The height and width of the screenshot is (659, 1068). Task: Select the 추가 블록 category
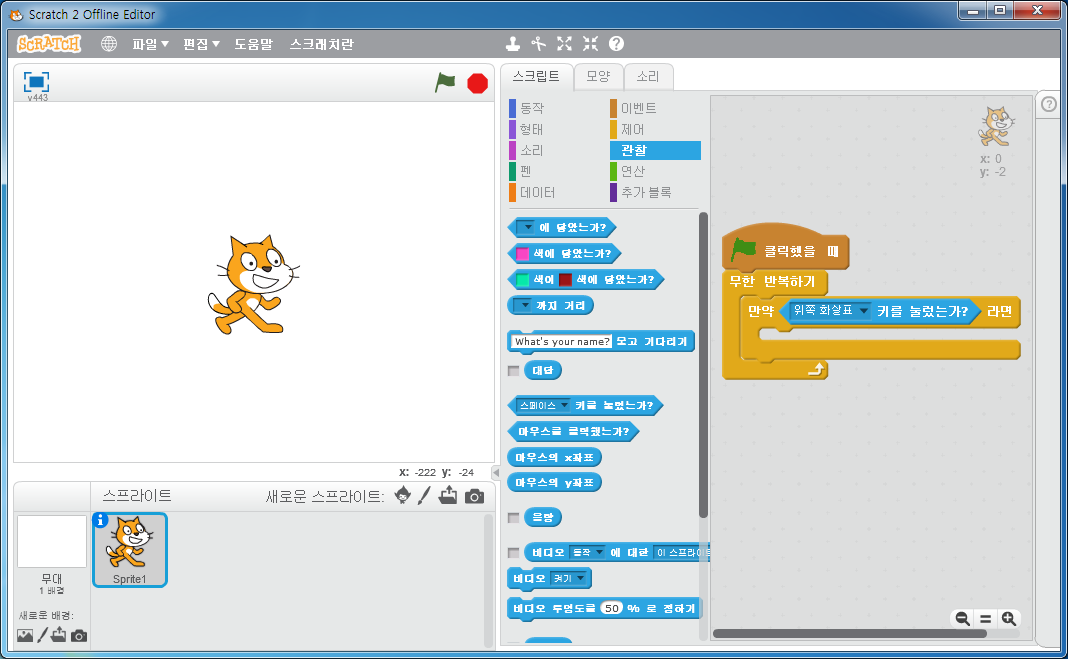click(646, 193)
